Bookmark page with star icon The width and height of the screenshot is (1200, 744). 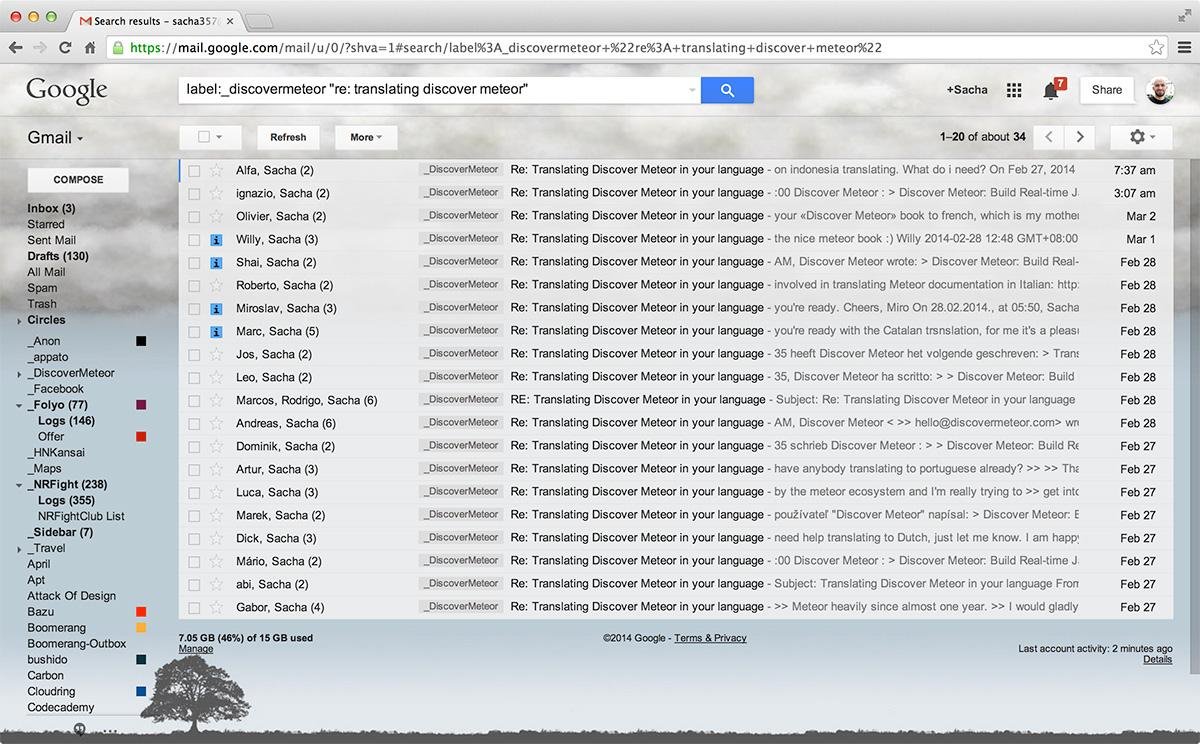tap(1156, 47)
